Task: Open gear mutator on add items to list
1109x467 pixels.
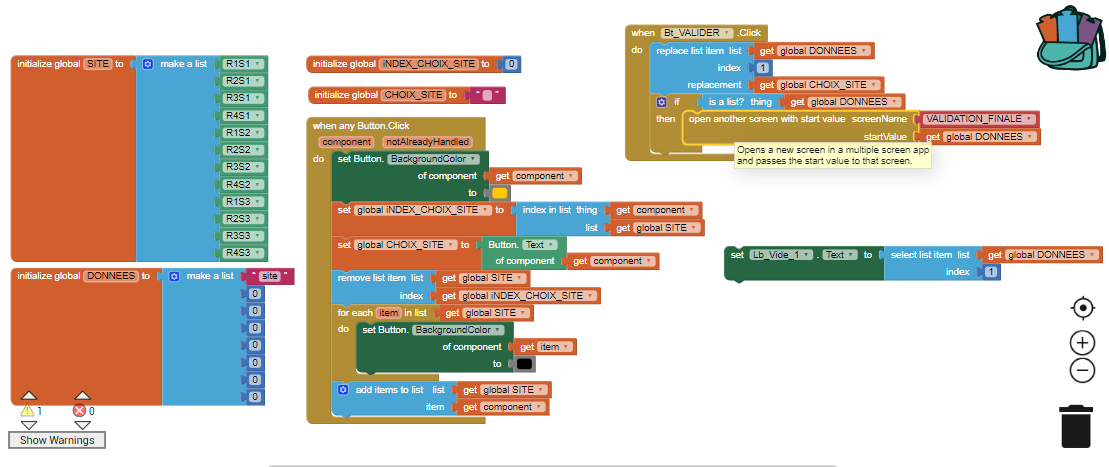Action: [x=343, y=390]
